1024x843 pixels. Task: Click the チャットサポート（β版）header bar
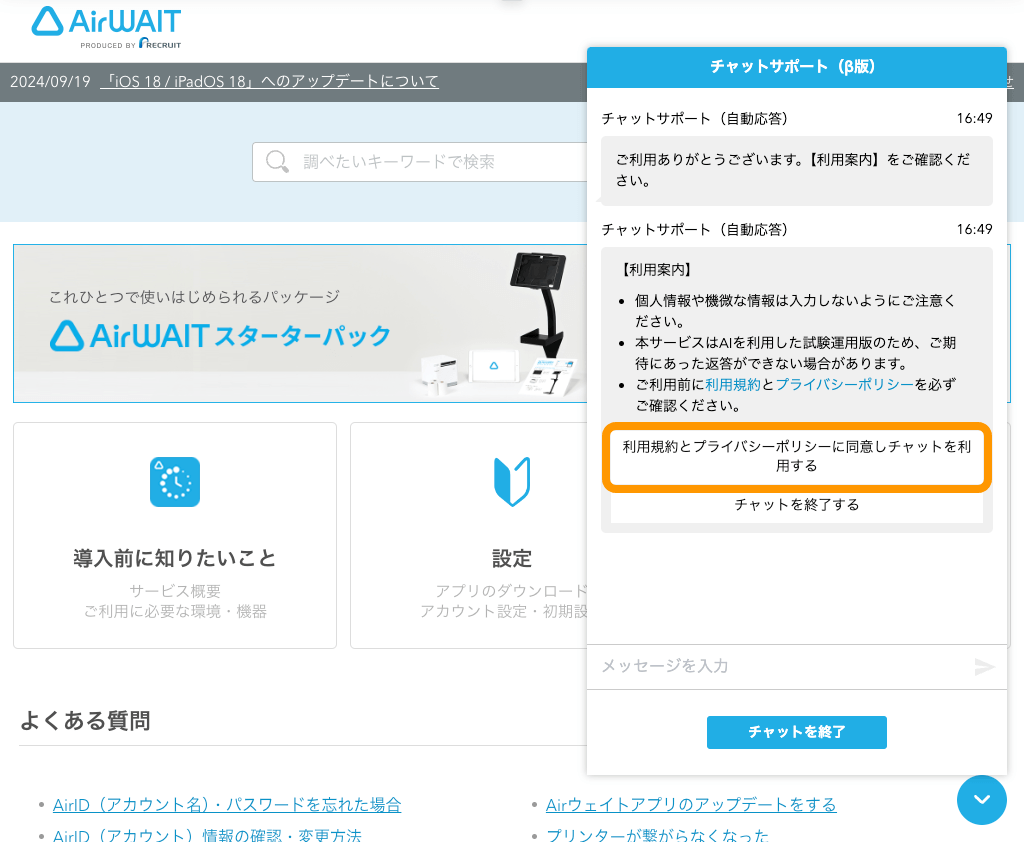click(797, 67)
